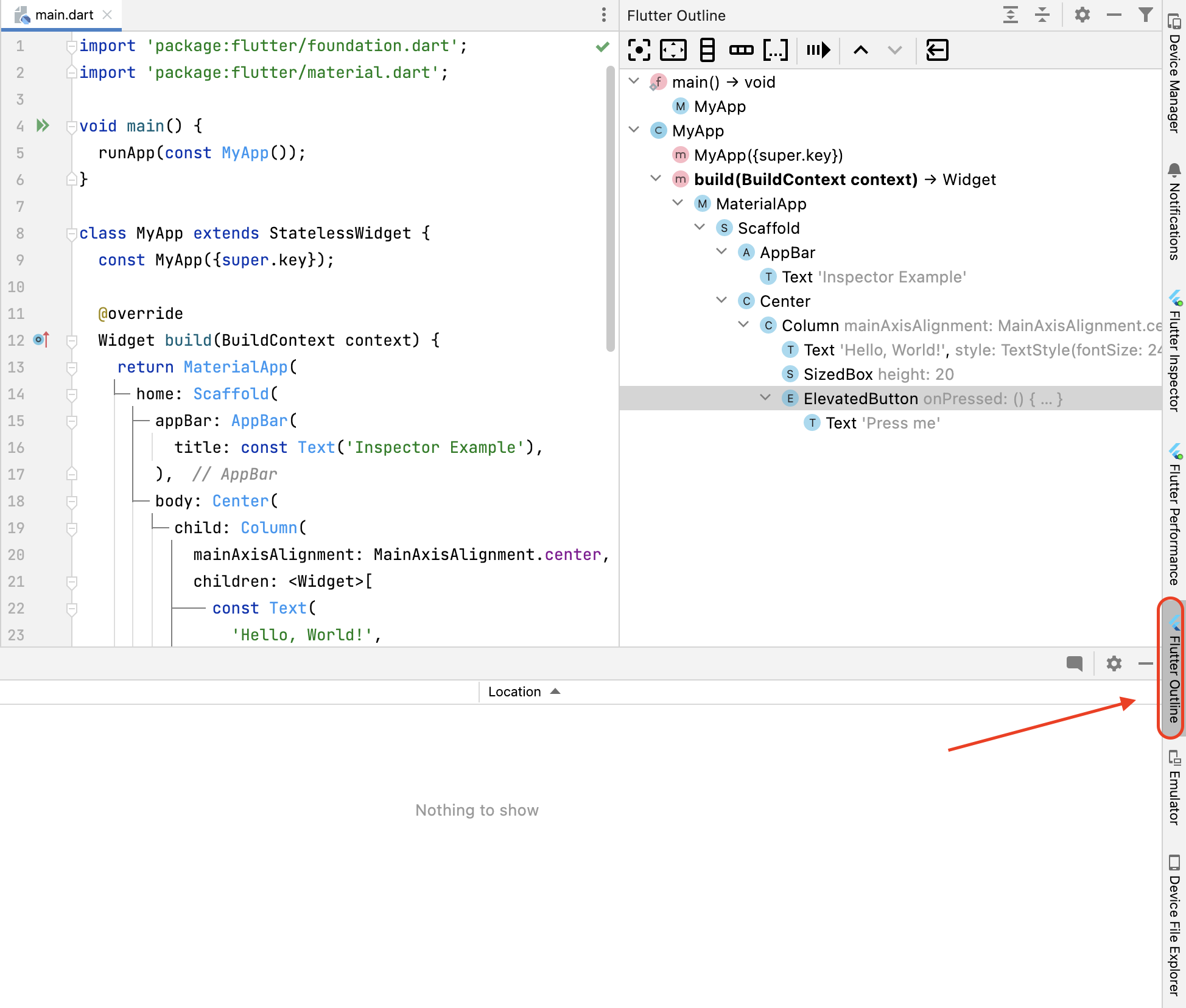Screen dimensions: 1186x1008
Task: Collapse the ElevatedButton node in outline
Action: click(x=765, y=398)
